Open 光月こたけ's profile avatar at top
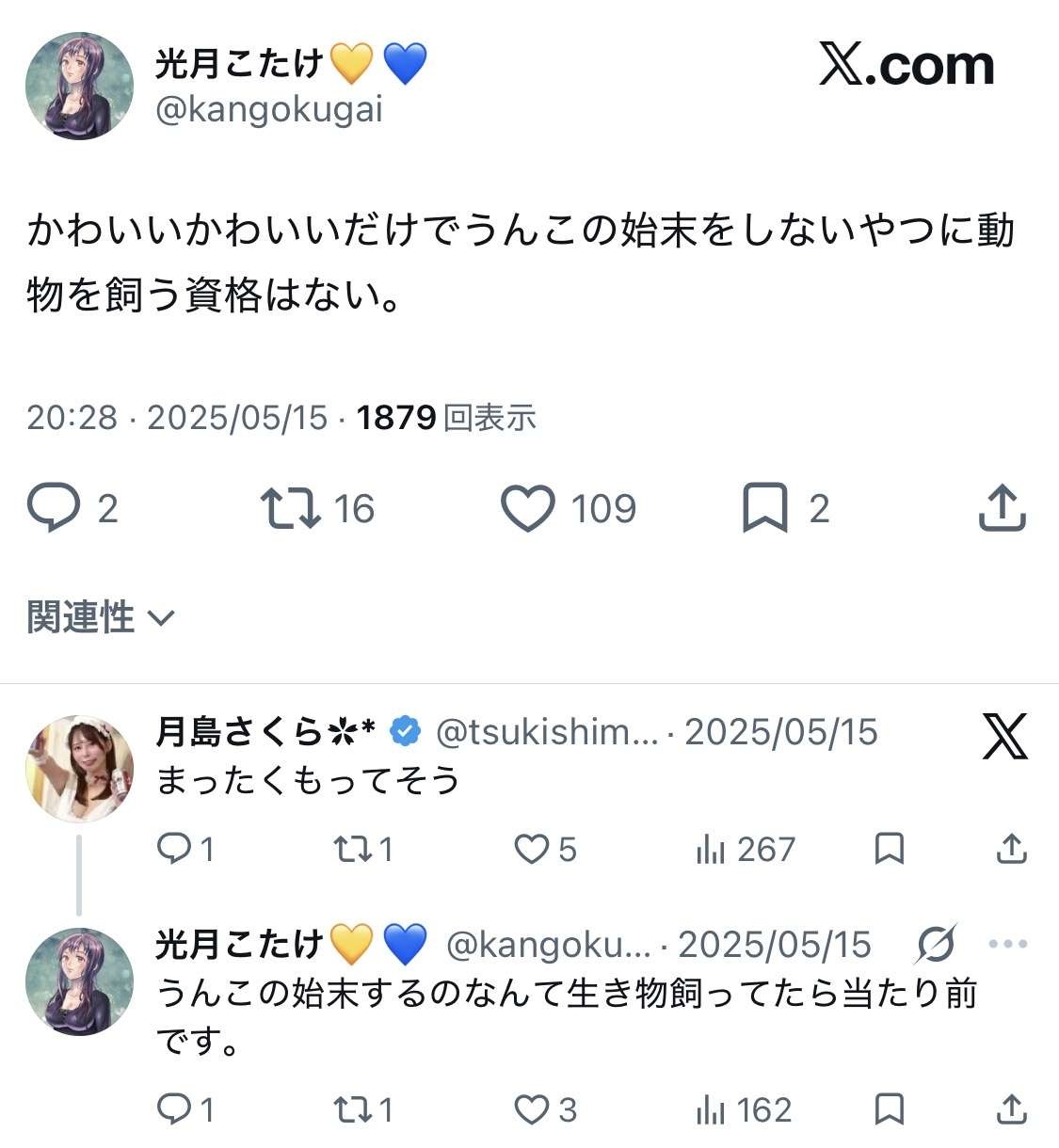Viewport: 1059px width, 1148px height. click(x=79, y=87)
